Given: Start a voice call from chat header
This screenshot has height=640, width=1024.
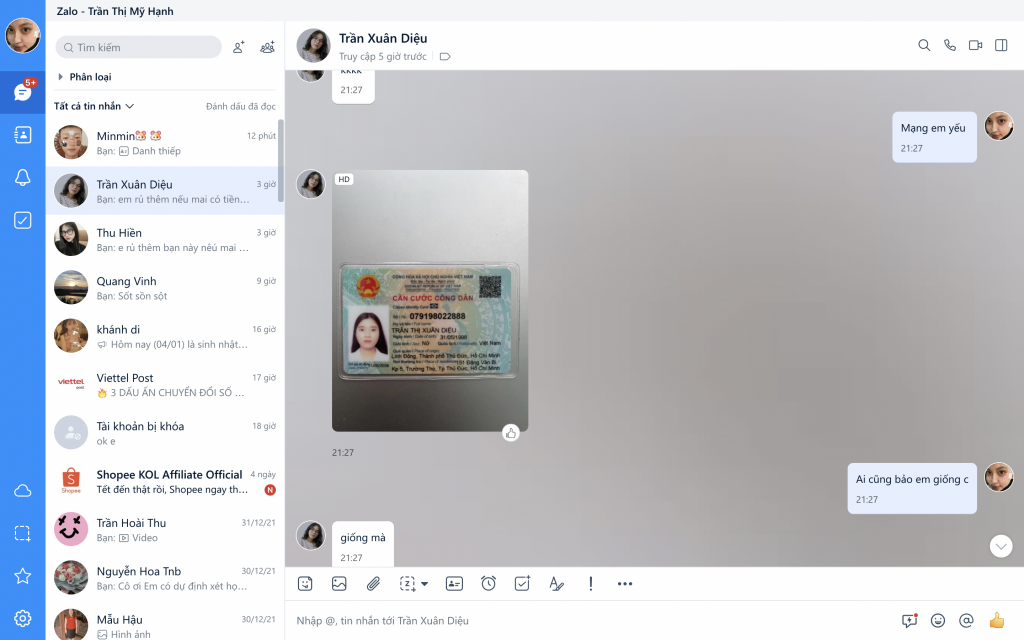Looking at the screenshot, I should coord(950,45).
